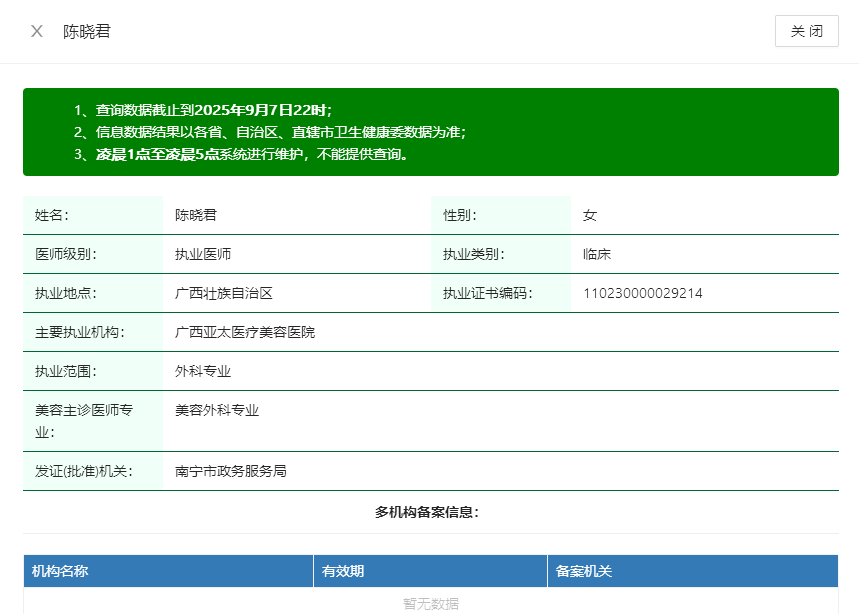Click the 医师级别 label
This screenshot has width=859, height=614.
coord(66,254)
